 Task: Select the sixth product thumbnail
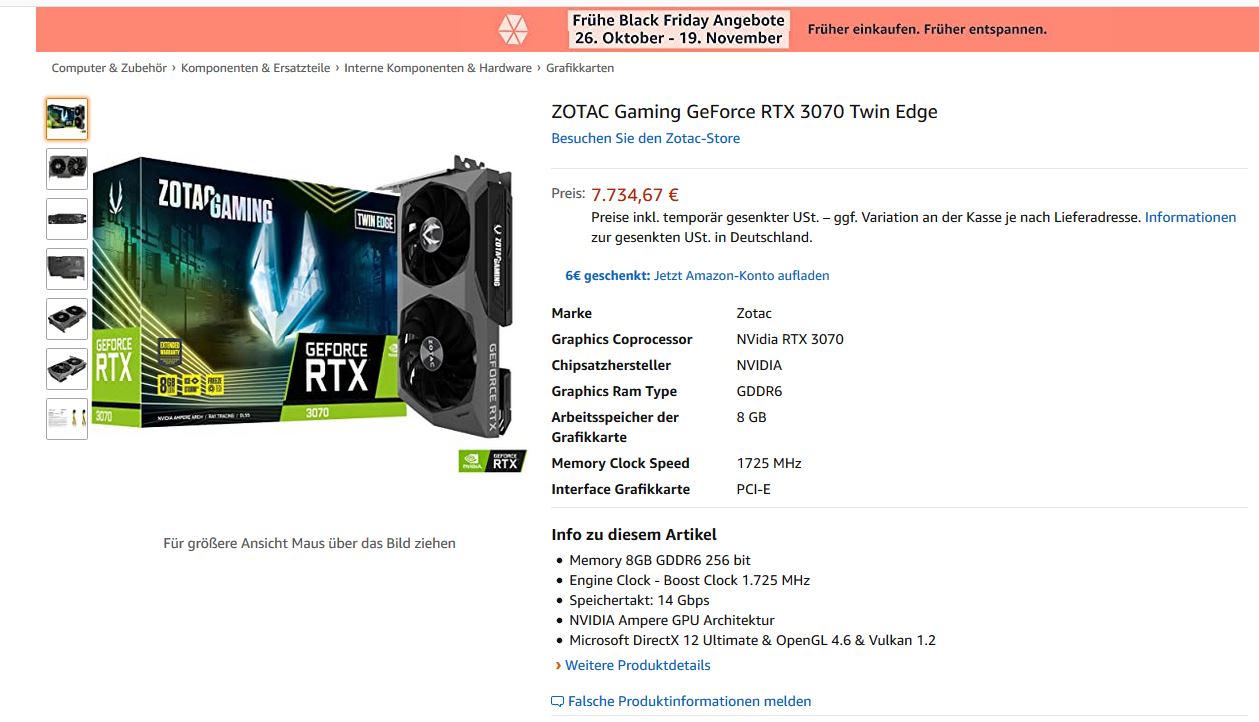67,369
